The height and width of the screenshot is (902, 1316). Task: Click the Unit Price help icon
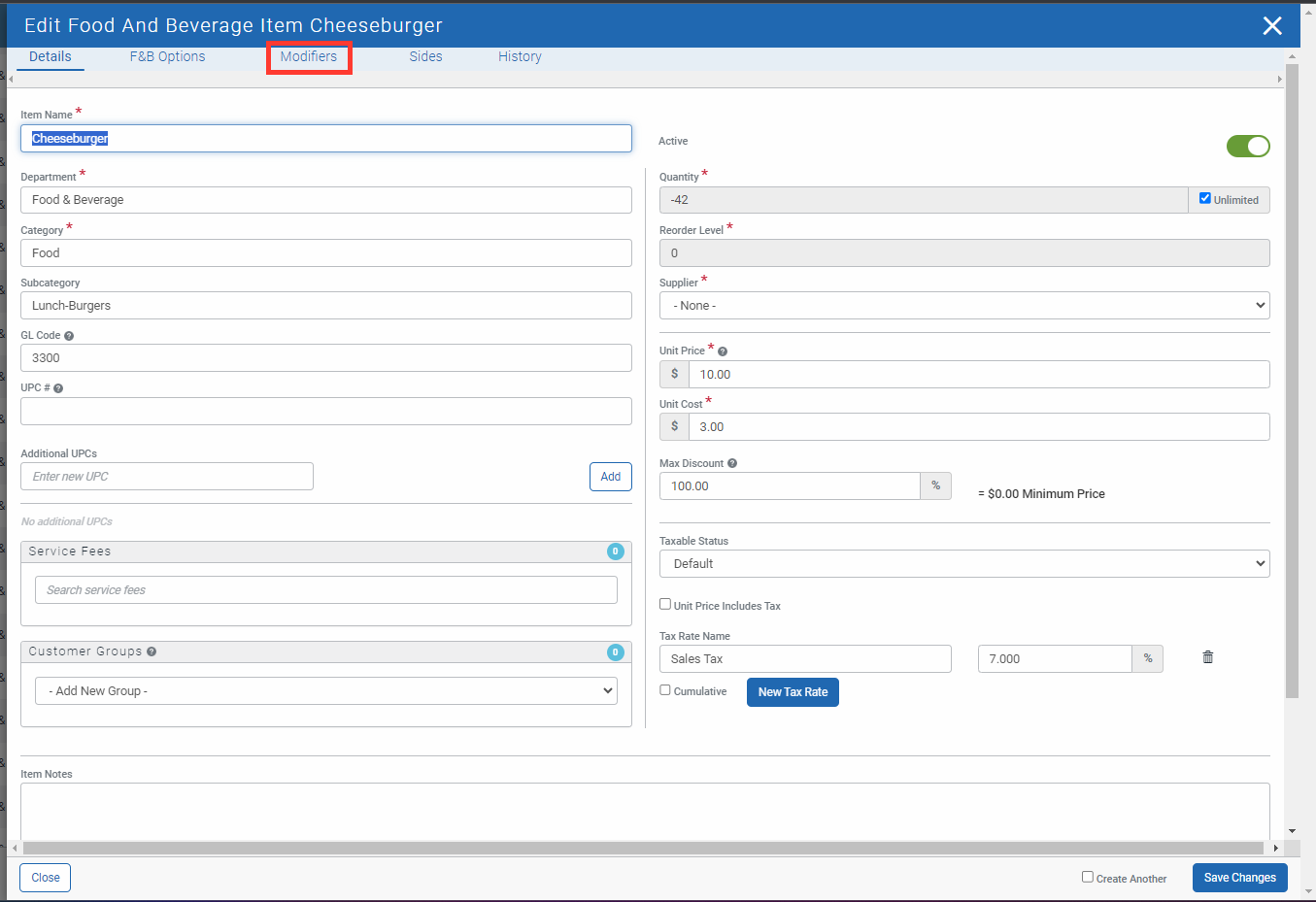[x=723, y=351]
